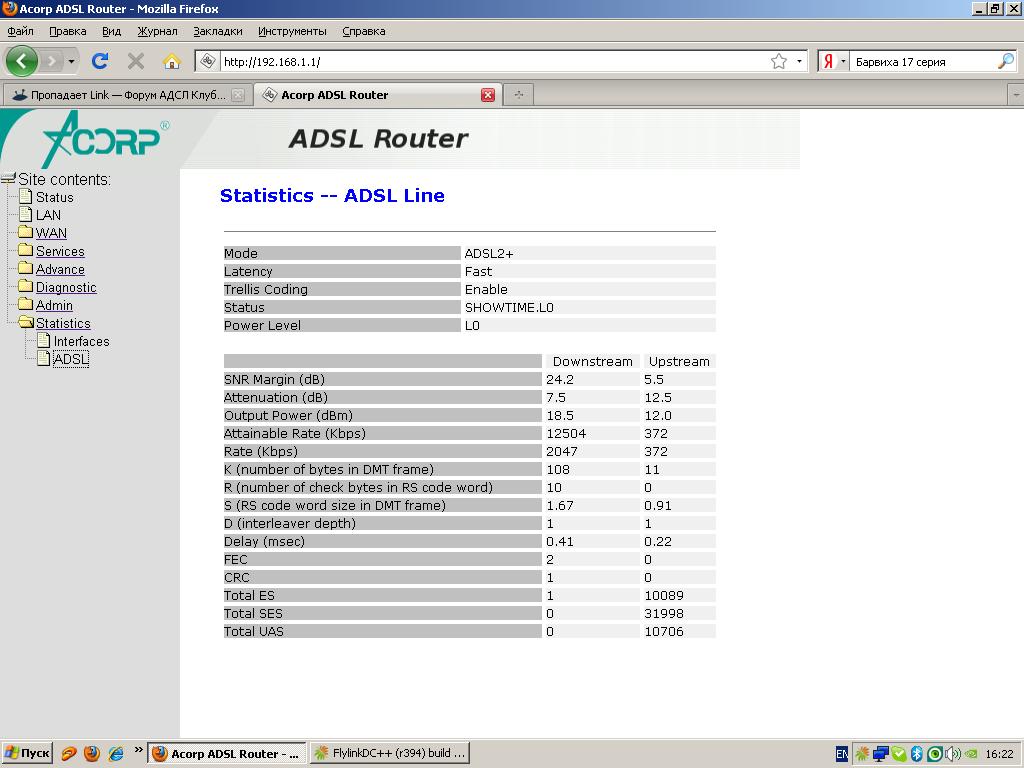Switch to the FlylinkDC++ taskbar window
Image resolution: width=1024 pixels, height=768 pixels.
click(389, 754)
